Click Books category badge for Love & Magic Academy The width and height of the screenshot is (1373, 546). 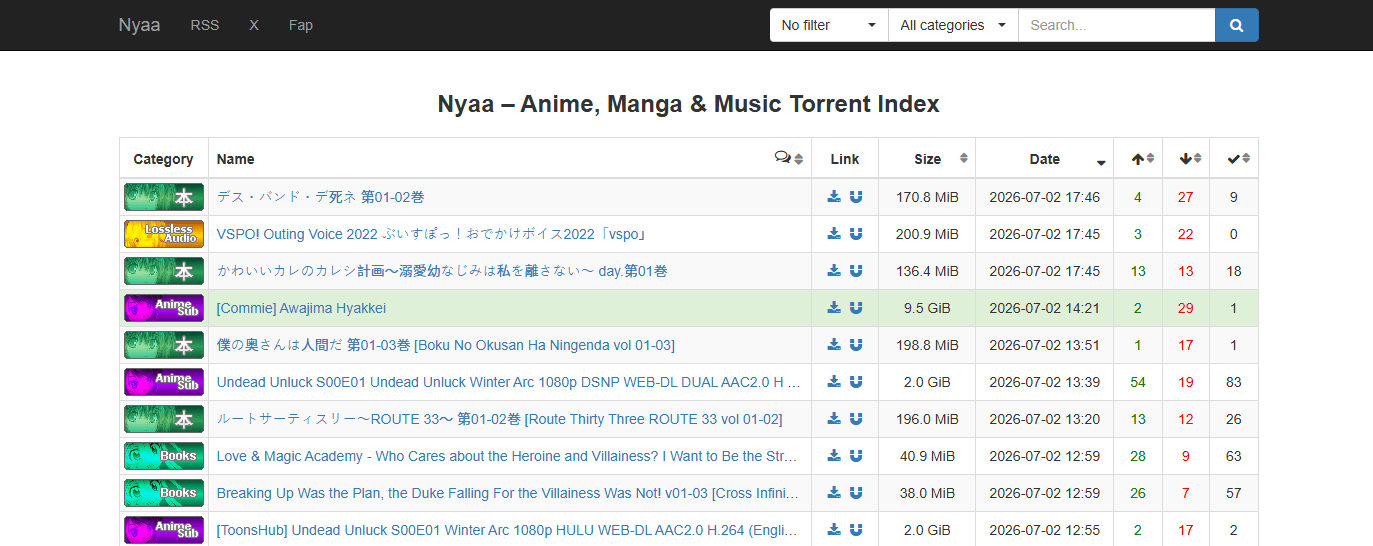(164, 456)
